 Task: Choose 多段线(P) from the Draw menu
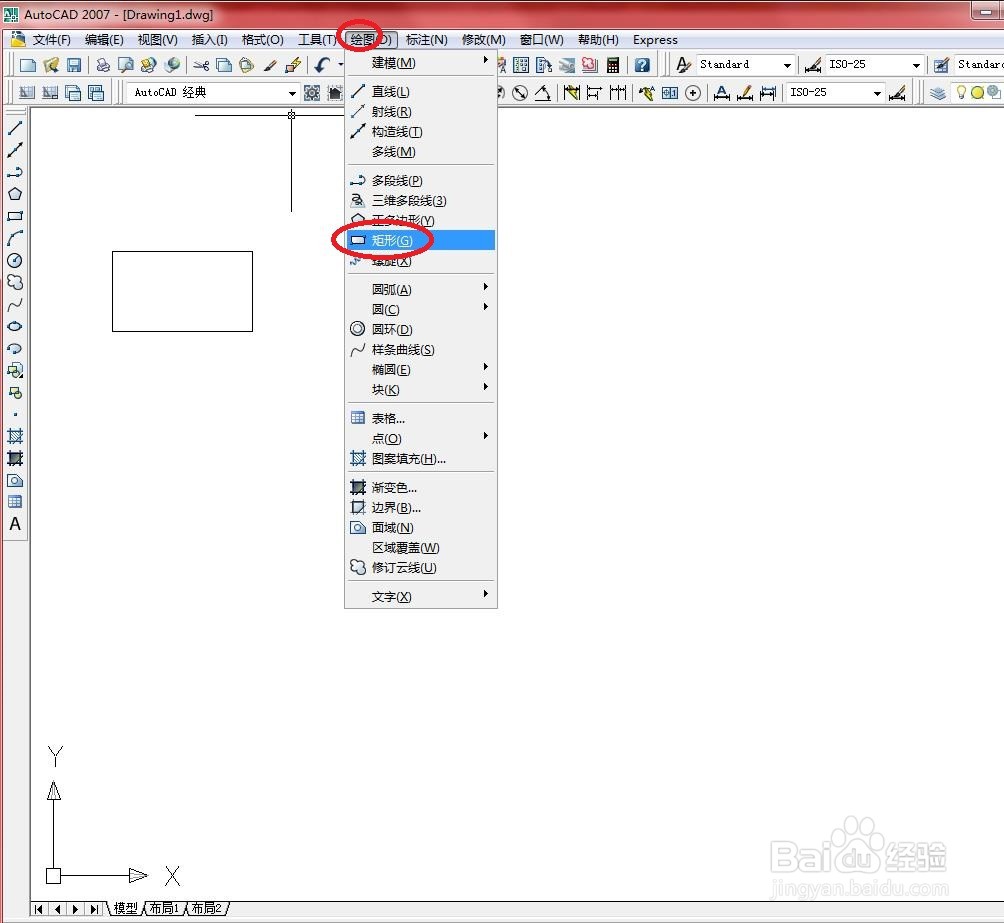pyautogui.click(x=421, y=181)
